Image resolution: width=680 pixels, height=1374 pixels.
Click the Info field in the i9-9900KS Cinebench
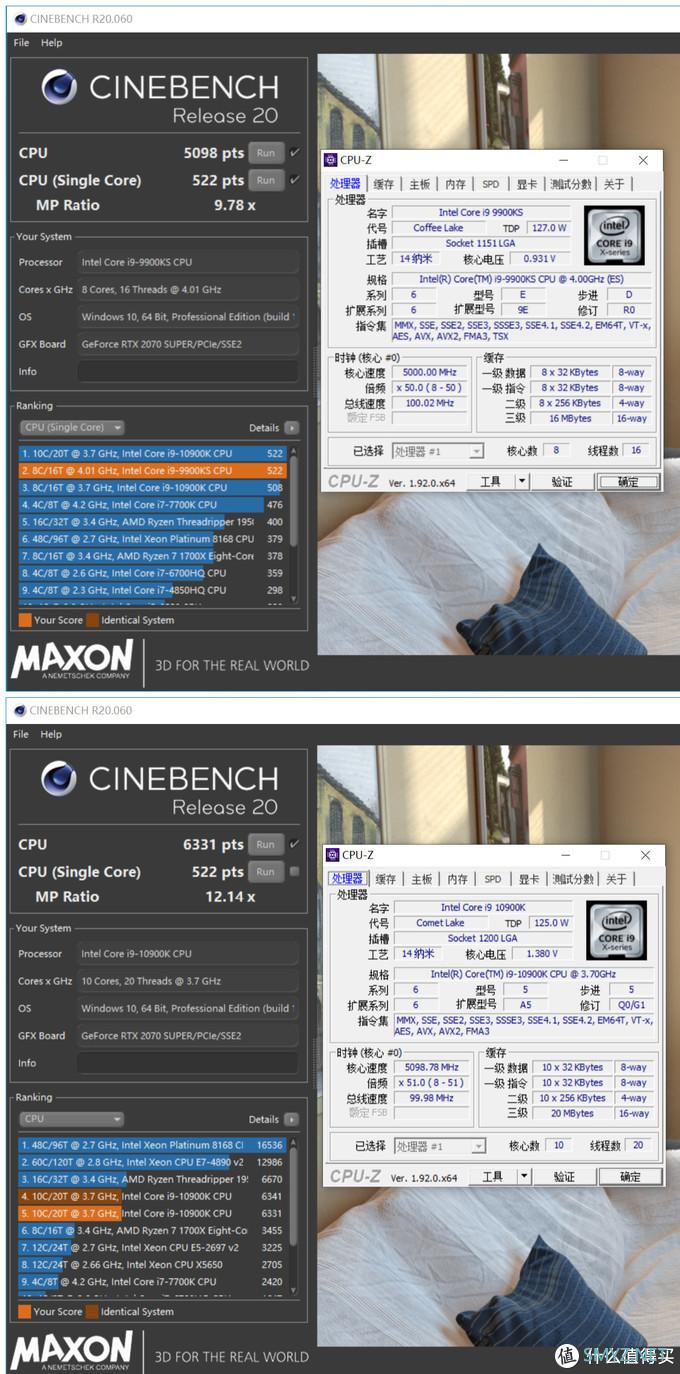188,371
